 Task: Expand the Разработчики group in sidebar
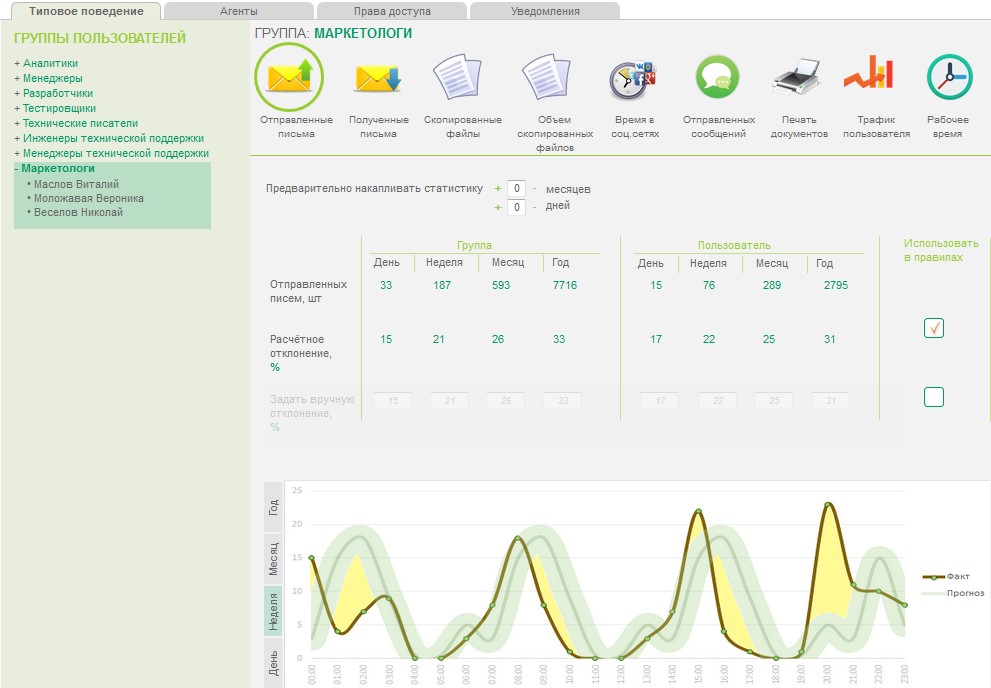click(x=58, y=93)
